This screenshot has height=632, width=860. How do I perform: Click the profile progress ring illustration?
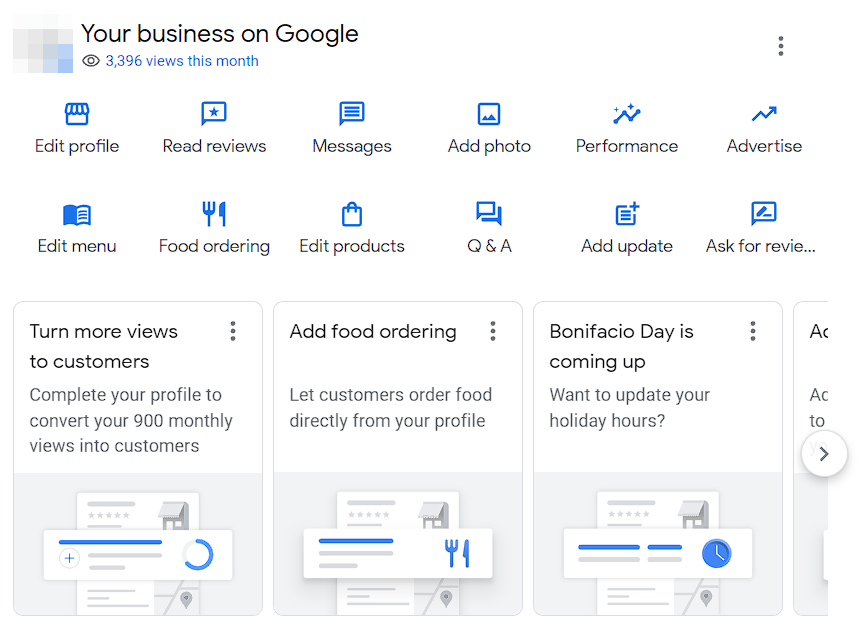point(198,555)
